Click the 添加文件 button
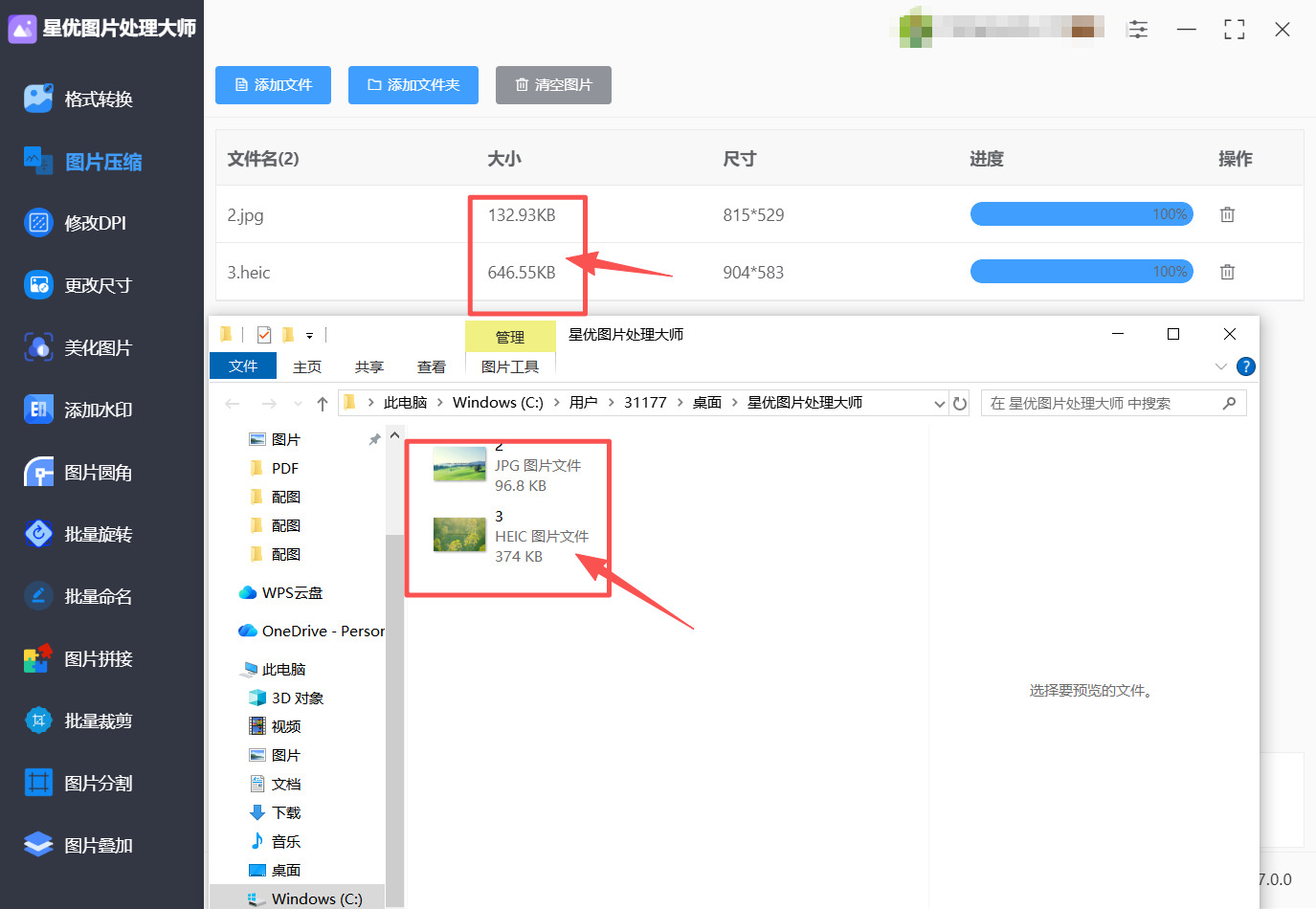 coord(273,85)
